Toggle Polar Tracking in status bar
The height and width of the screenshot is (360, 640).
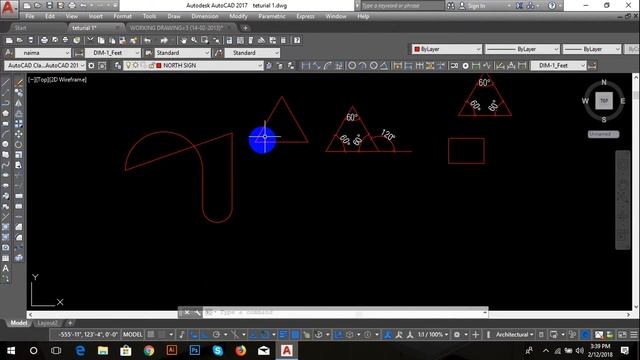click(216, 334)
